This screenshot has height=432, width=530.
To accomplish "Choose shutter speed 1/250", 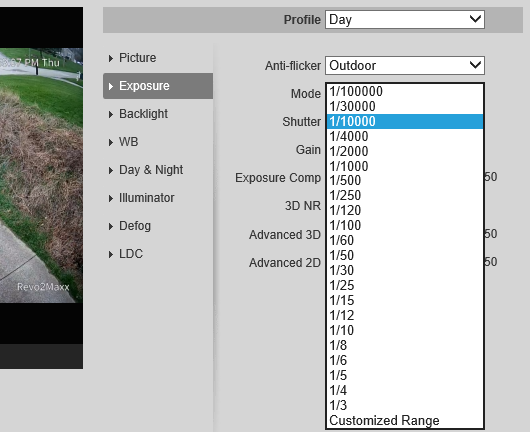I will pyautogui.click(x=405, y=195).
